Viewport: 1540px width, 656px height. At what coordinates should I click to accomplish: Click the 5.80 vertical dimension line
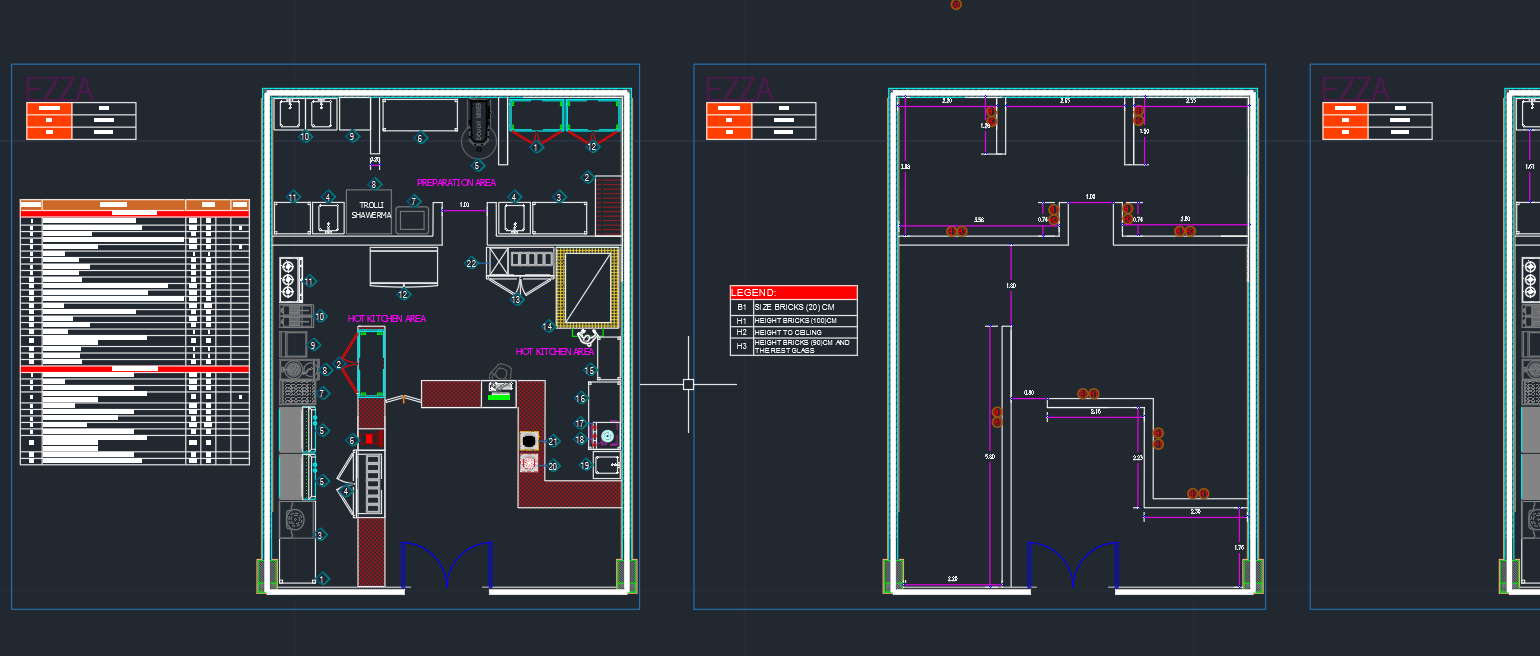(990, 456)
